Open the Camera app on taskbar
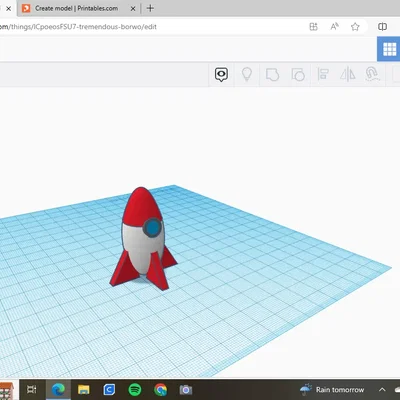 (x=186, y=389)
